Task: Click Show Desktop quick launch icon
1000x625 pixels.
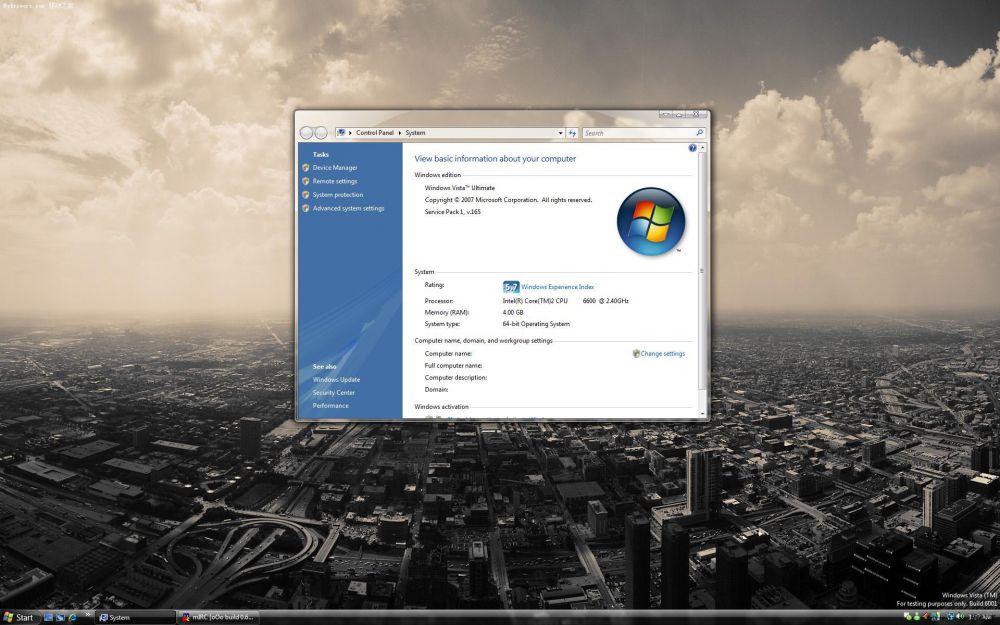Action: tap(48, 617)
